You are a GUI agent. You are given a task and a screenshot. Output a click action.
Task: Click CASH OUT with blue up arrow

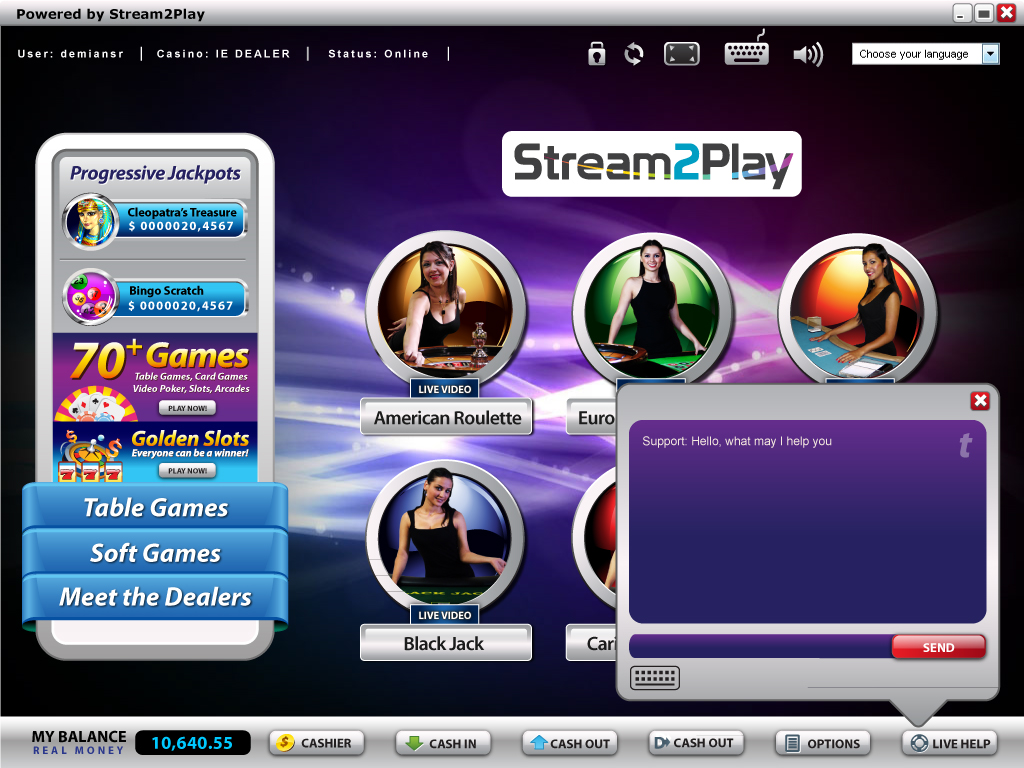(569, 743)
